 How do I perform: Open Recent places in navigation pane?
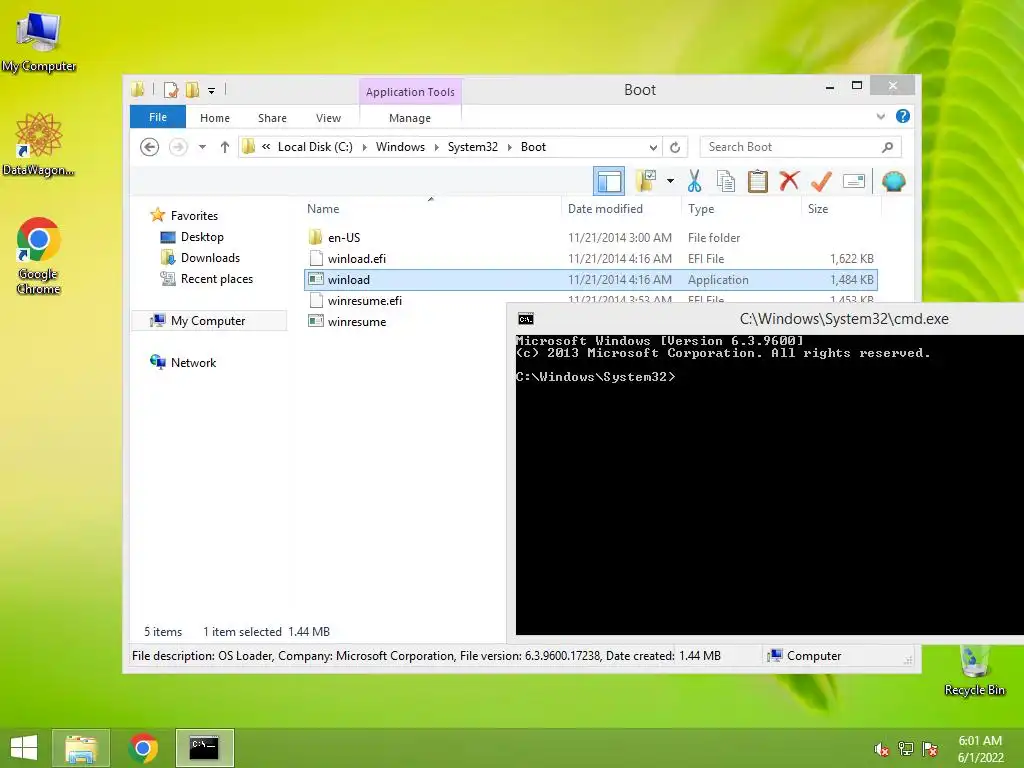click(x=217, y=279)
